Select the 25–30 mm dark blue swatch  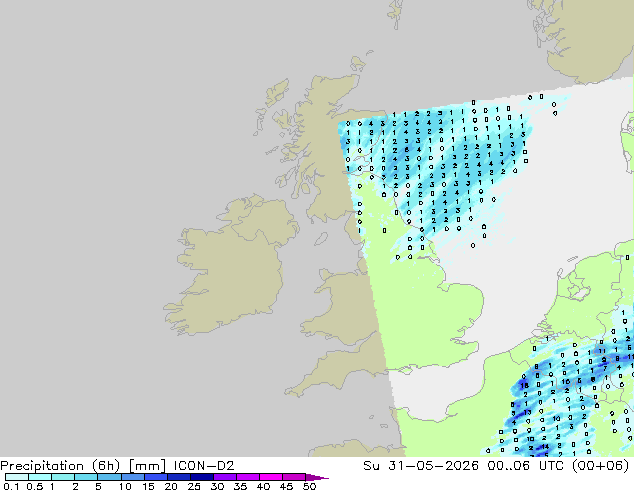point(202,477)
